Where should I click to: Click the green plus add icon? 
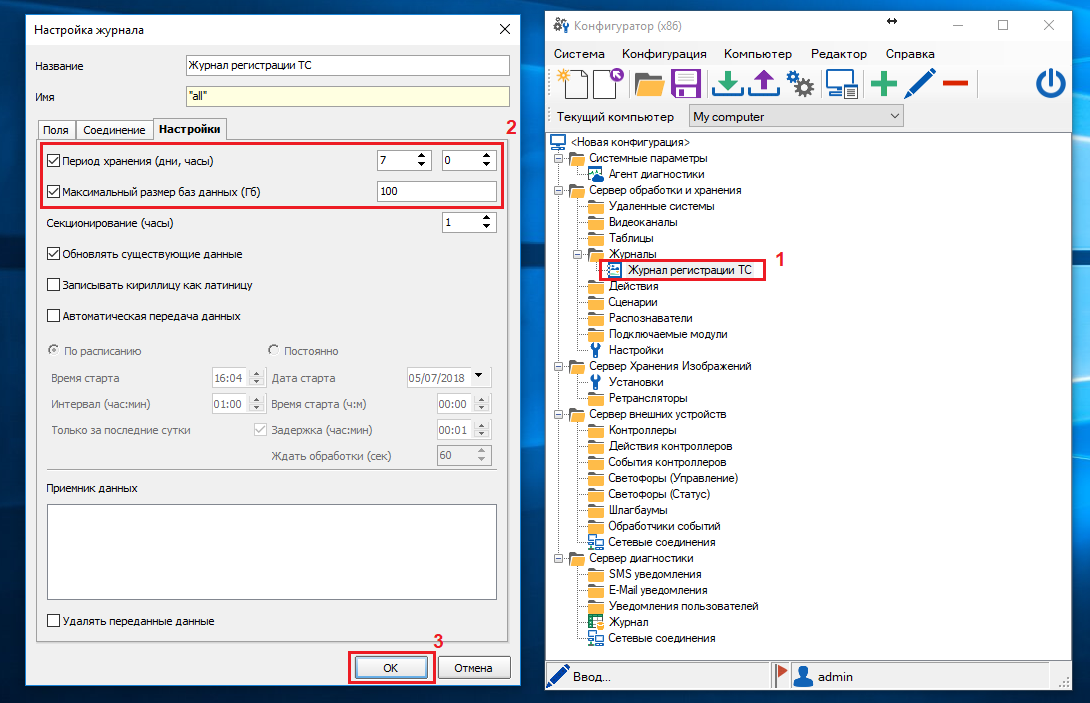point(883,84)
